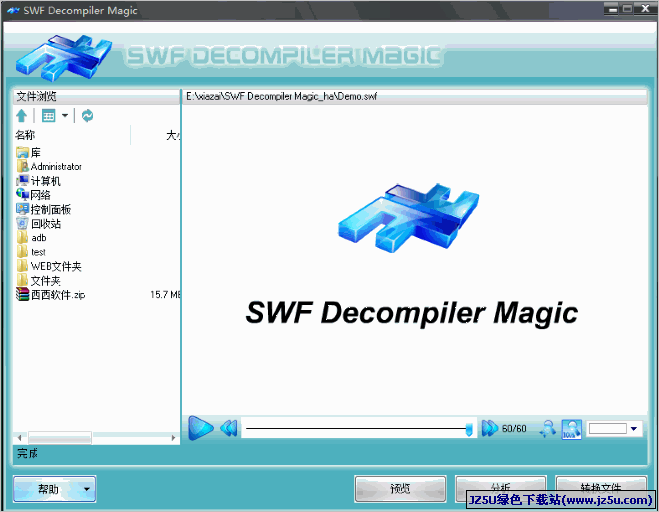Minimize the SWF Decompiler Magic window
Viewport: 659px width, 512px height.
613,9
